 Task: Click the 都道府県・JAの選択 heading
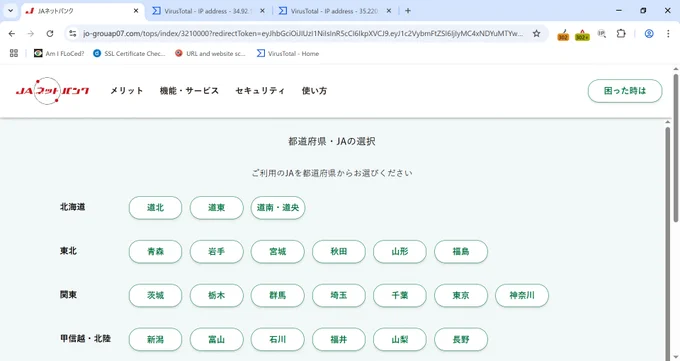(332, 141)
